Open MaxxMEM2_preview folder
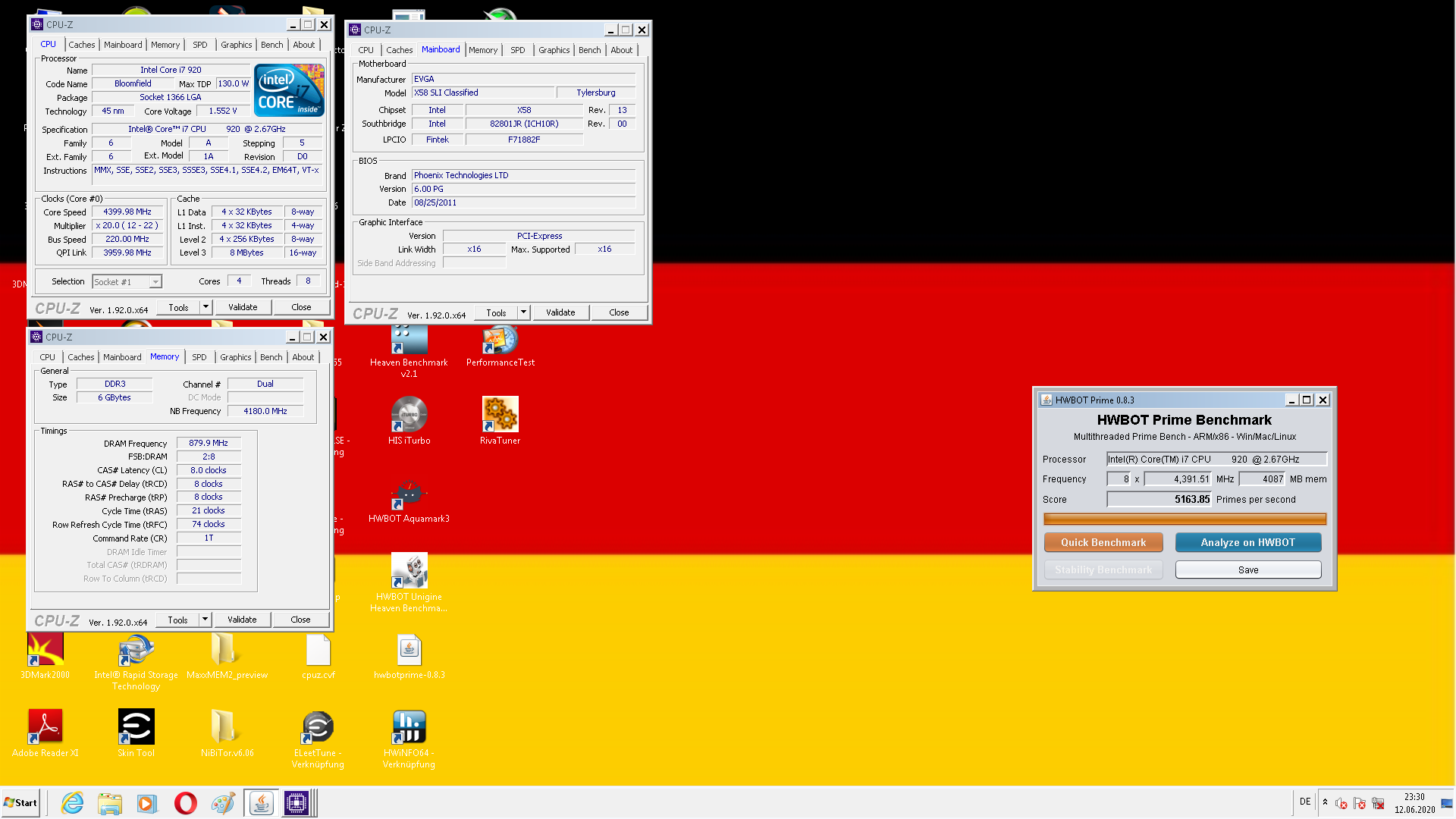1456x819 pixels. pyautogui.click(x=227, y=656)
